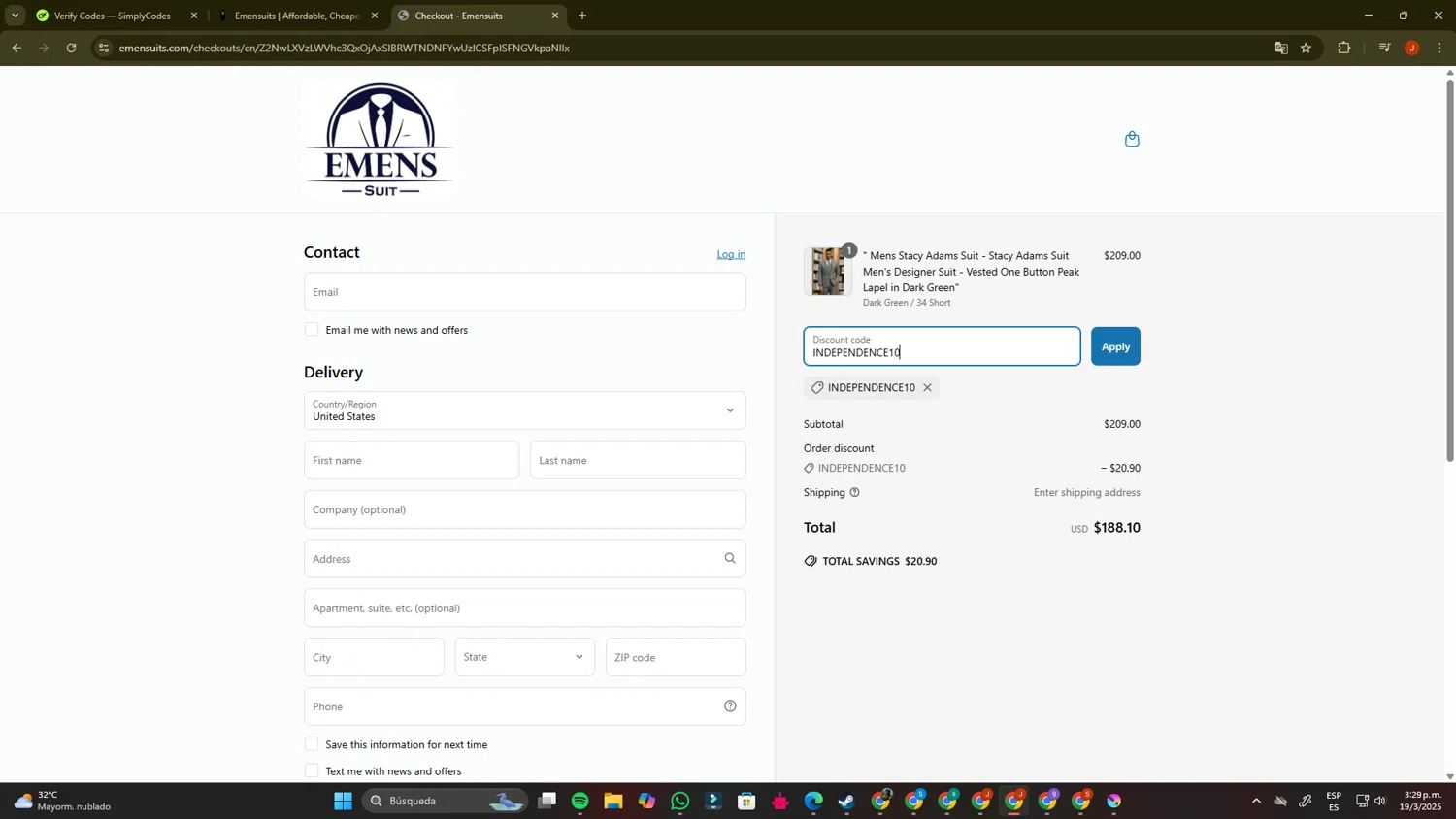Click the TOTAL SAVINGS $20.90 text
The height and width of the screenshot is (819, 1456).
tap(879, 561)
